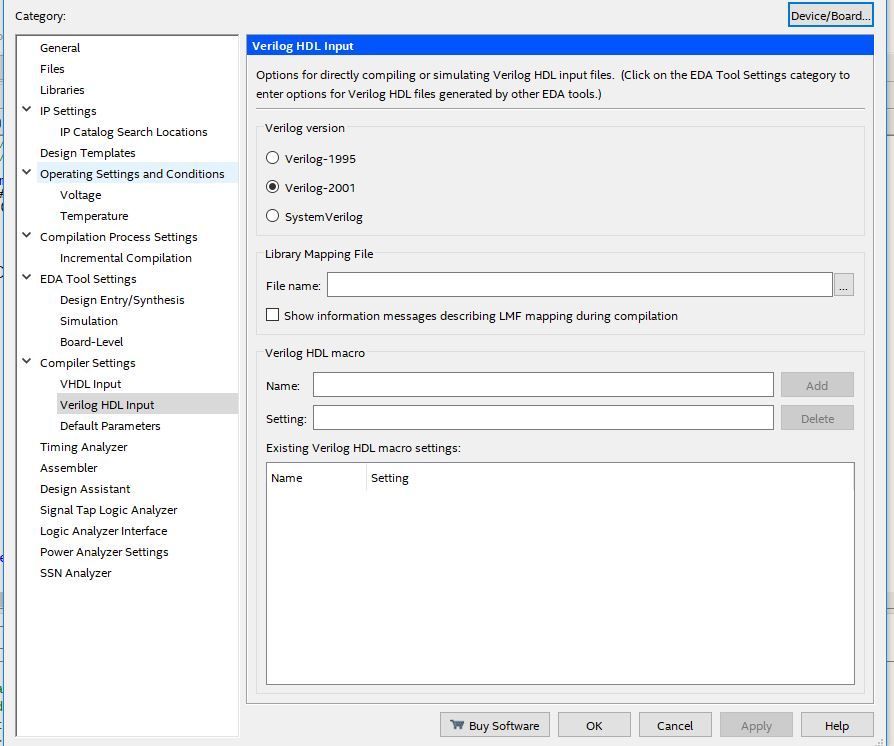Image resolution: width=894 pixels, height=746 pixels.
Task: Click the Apply button
Action: [756, 725]
